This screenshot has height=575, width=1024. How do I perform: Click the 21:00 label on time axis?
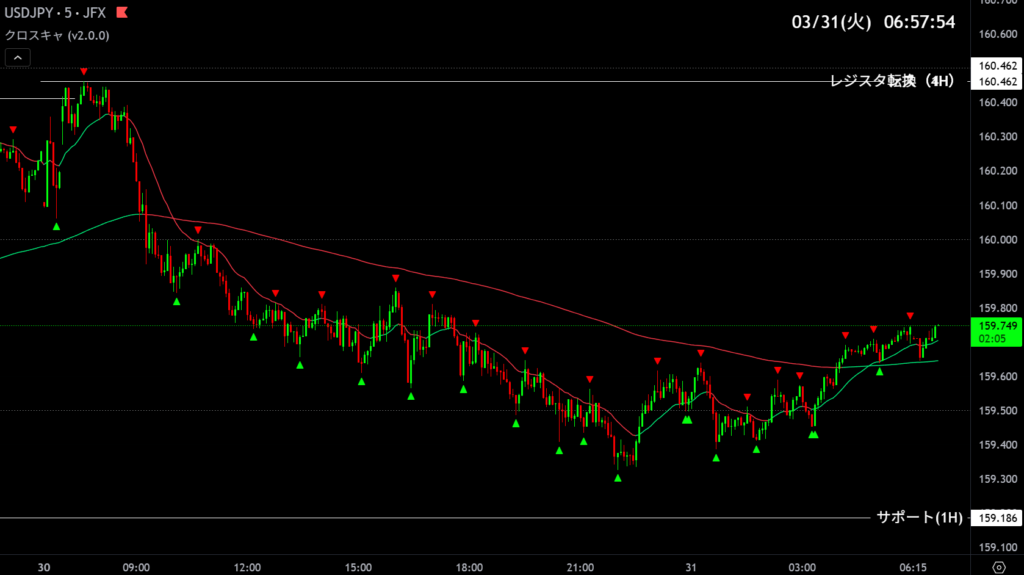tap(580, 567)
